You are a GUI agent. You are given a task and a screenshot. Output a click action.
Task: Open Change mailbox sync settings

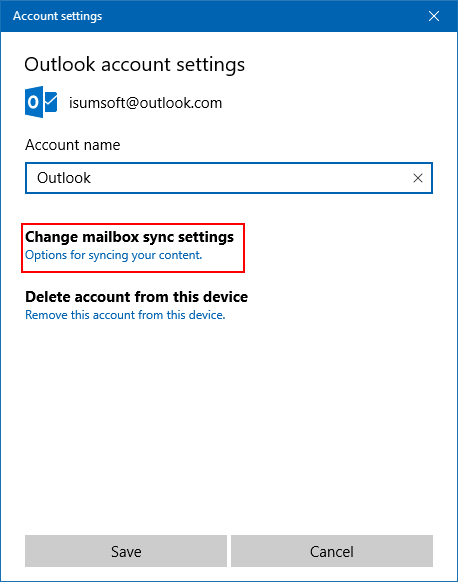[130, 237]
